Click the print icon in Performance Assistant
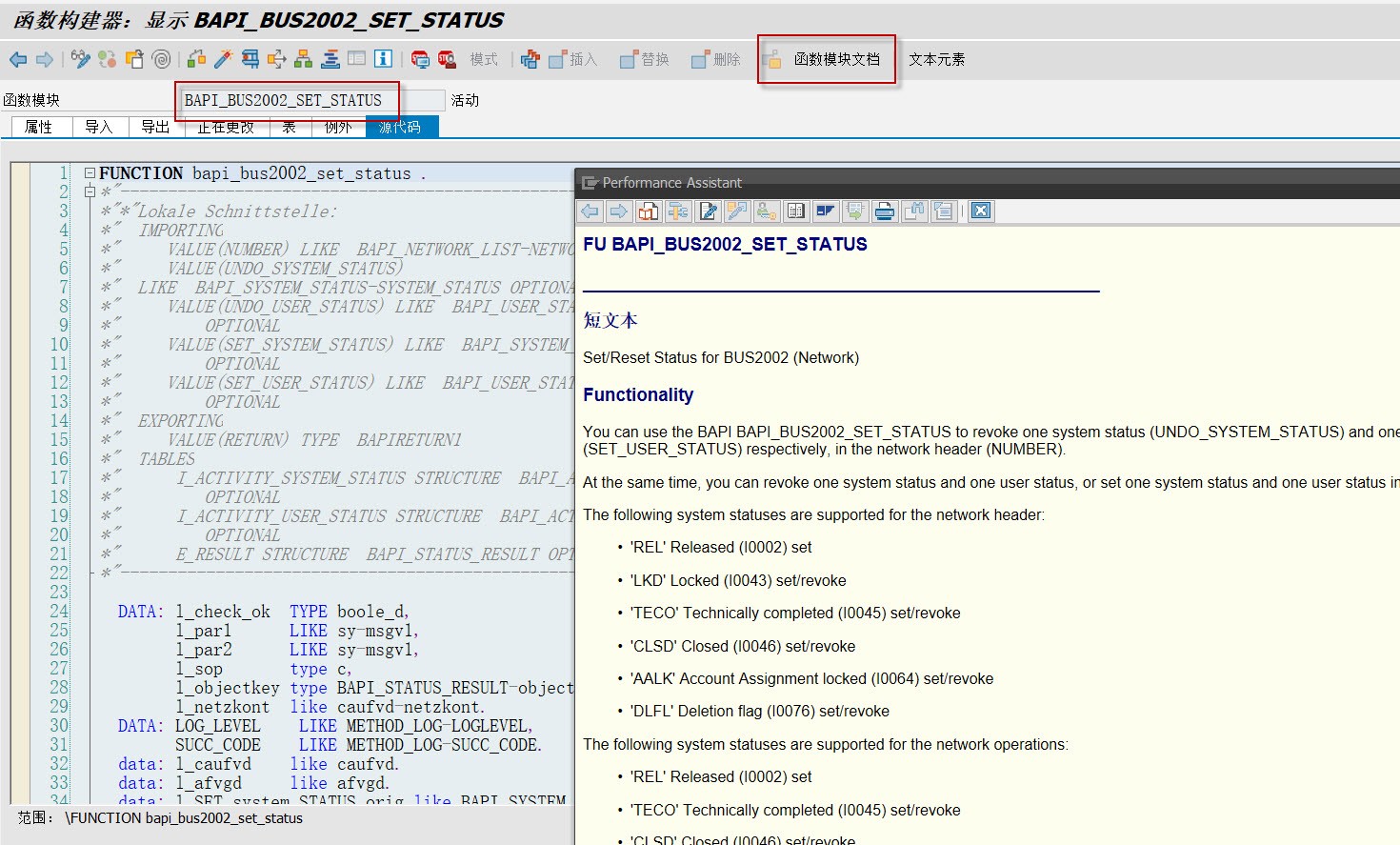 click(884, 211)
